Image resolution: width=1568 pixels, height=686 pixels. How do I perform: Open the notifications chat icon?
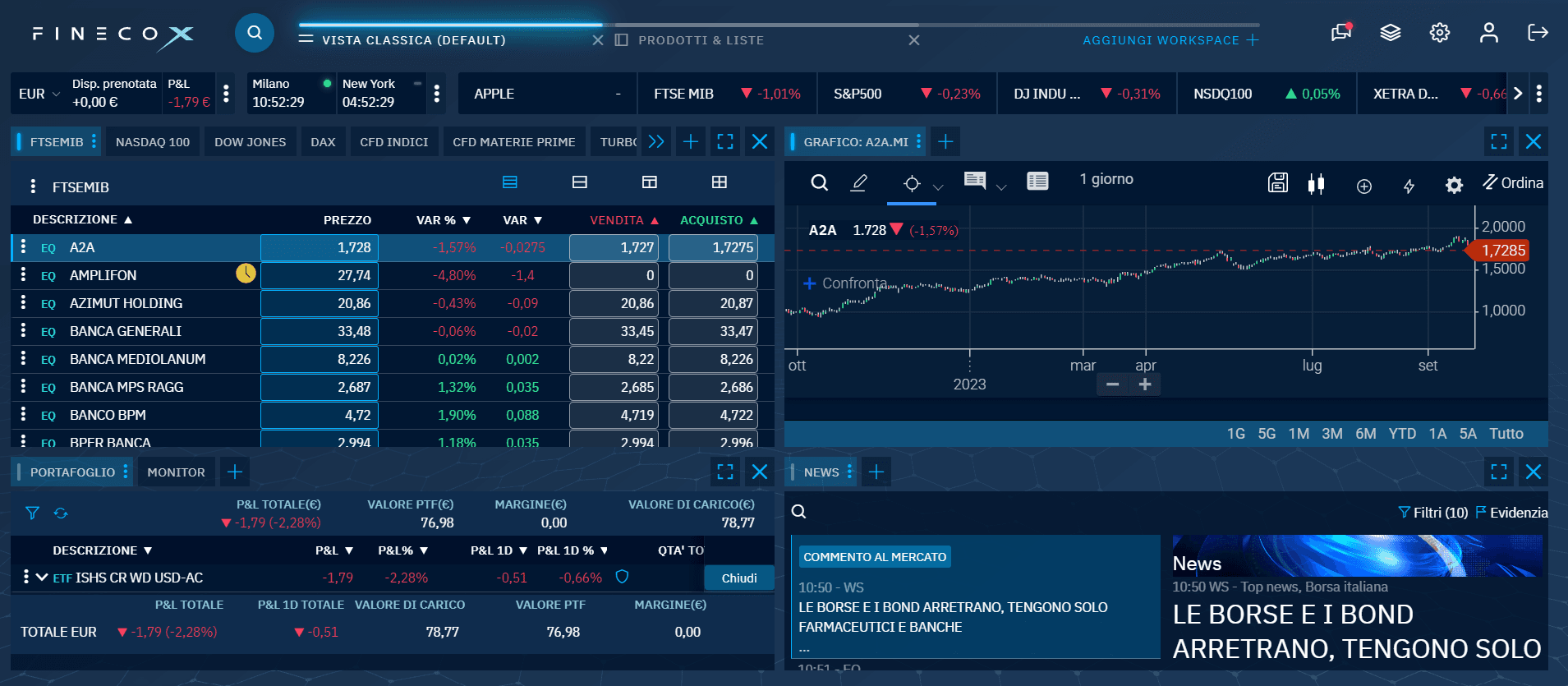[x=1340, y=33]
